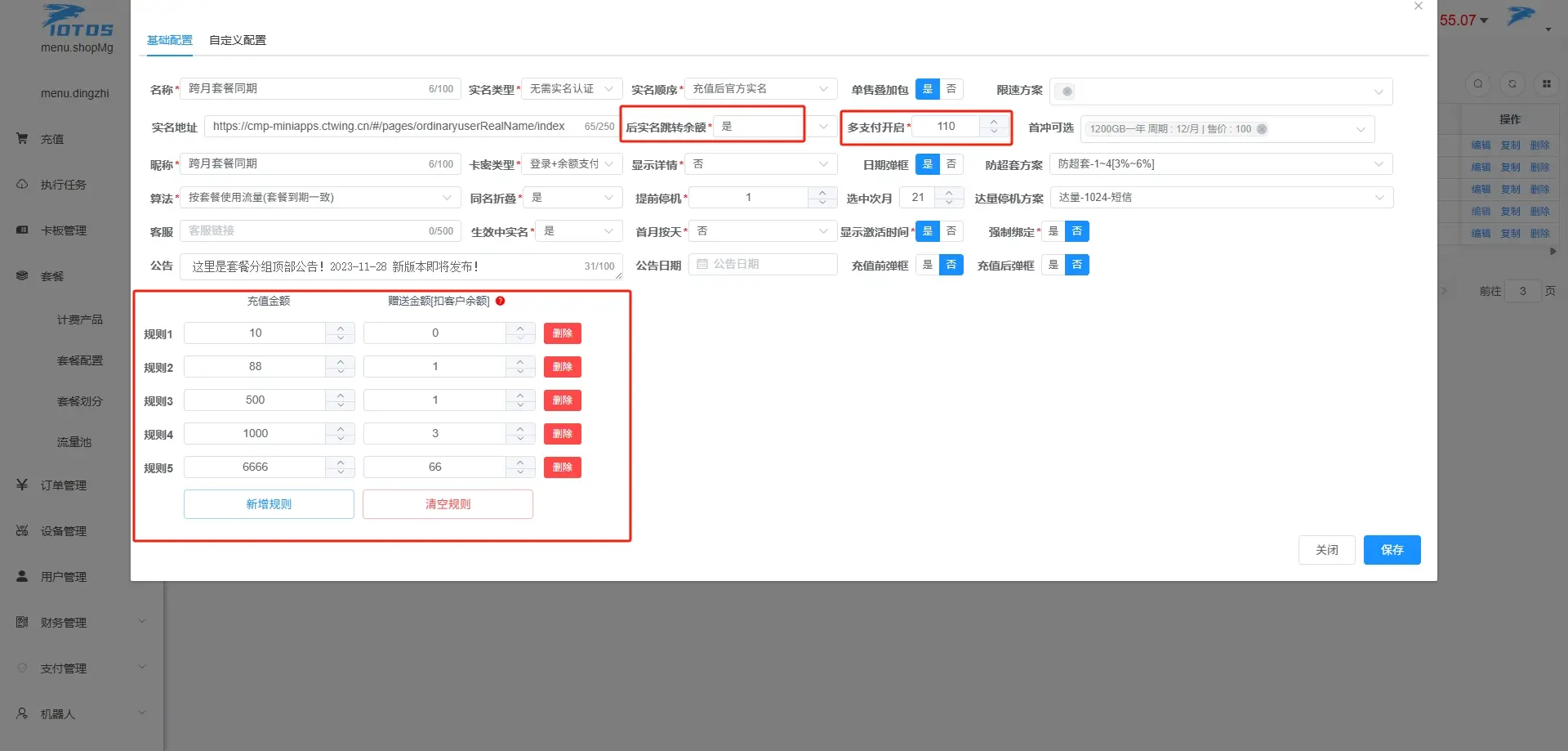Set 单售叠加包 to 是
This screenshot has width=1568, height=751.
click(x=928, y=89)
